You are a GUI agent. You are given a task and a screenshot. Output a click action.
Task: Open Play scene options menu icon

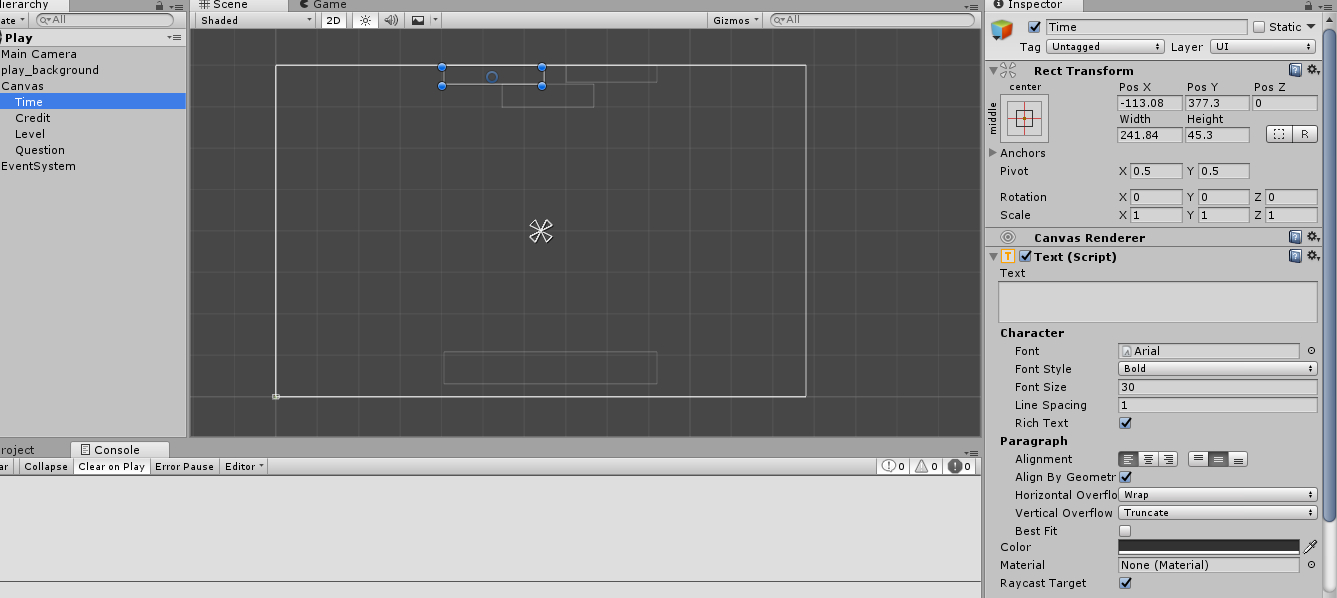[x=174, y=38]
